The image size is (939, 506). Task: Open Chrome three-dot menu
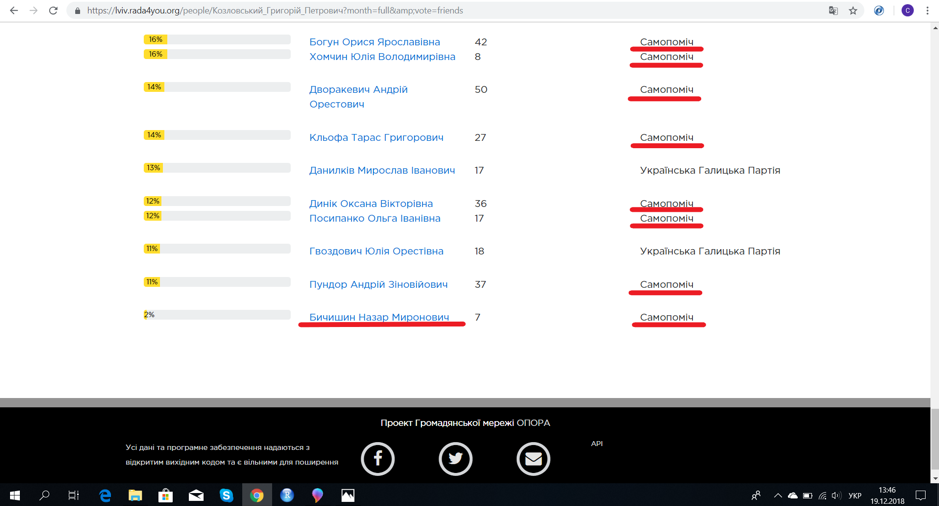pos(927,10)
